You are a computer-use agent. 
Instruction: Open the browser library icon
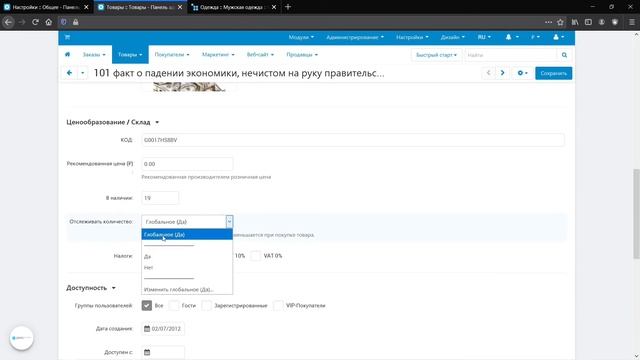(x=575, y=22)
